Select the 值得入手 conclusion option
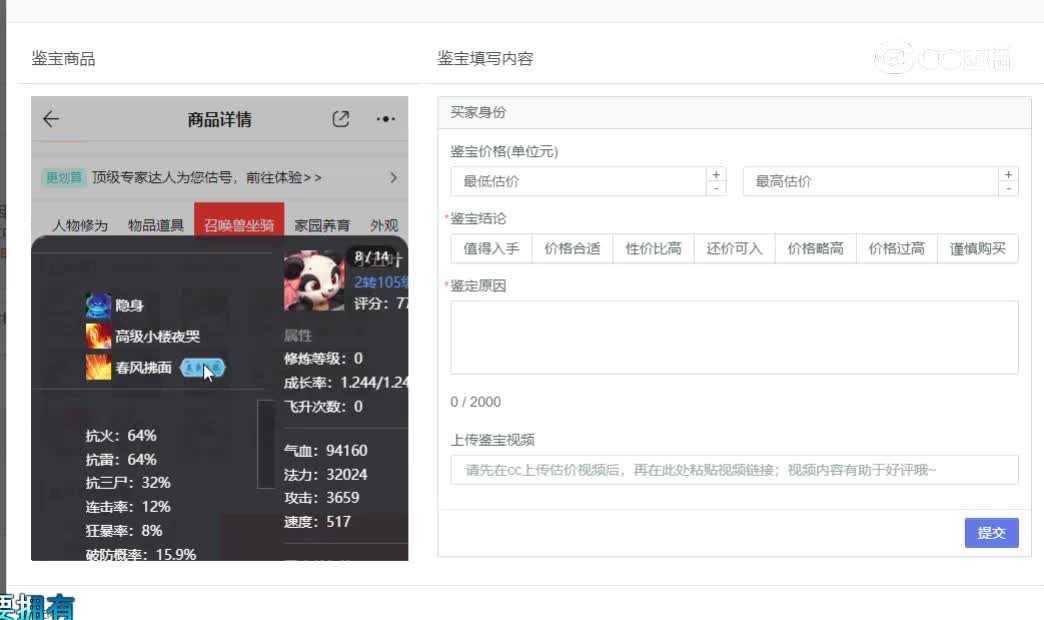Screen dimensions: 1044x620 coord(490,248)
